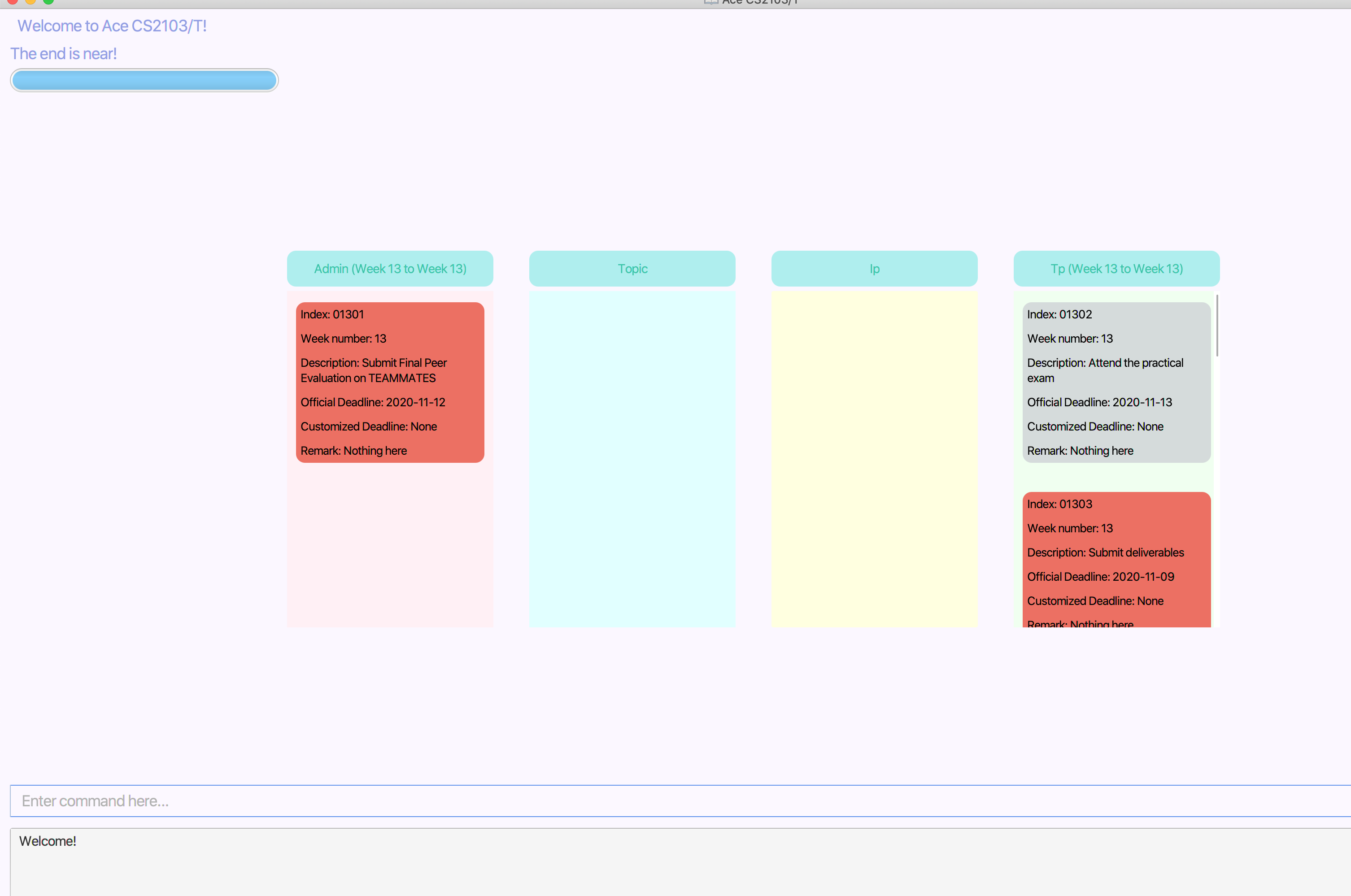
Task: Select the Admin (Week 13 to Week 13) header
Action: pyautogui.click(x=390, y=269)
